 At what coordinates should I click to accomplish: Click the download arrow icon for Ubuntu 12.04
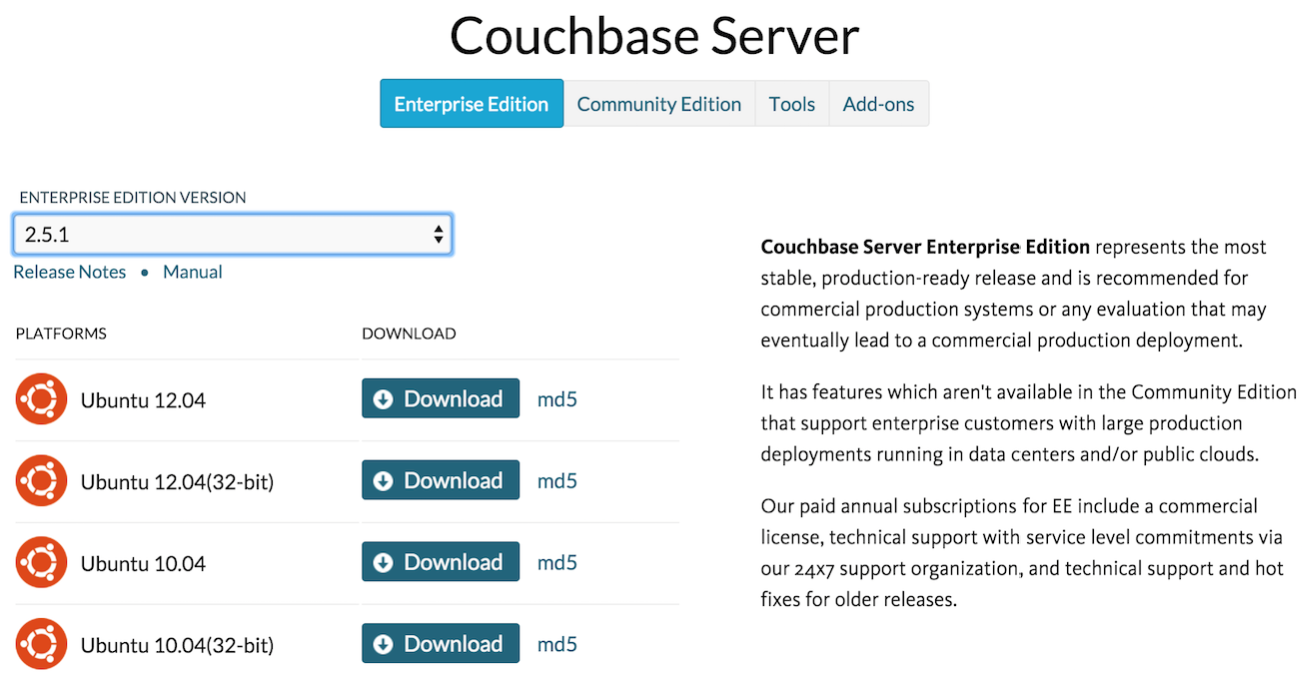click(x=384, y=398)
